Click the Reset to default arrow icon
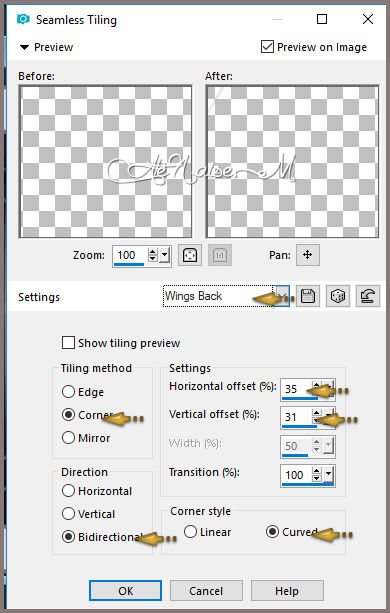 point(368,296)
